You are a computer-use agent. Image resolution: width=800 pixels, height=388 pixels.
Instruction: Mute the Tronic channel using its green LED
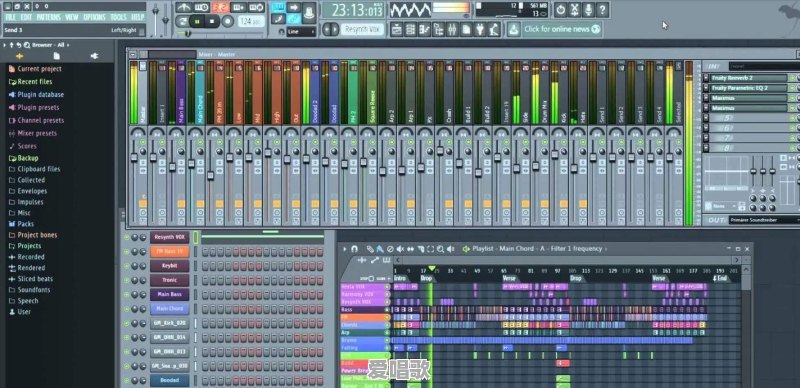click(x=127, y=280)
